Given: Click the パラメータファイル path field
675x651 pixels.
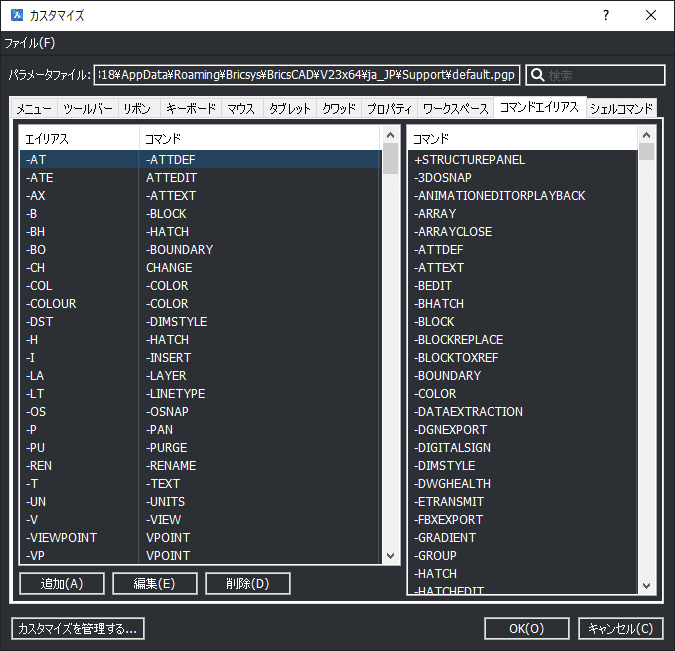Looking at the screenshot, I should pos(307,75).
